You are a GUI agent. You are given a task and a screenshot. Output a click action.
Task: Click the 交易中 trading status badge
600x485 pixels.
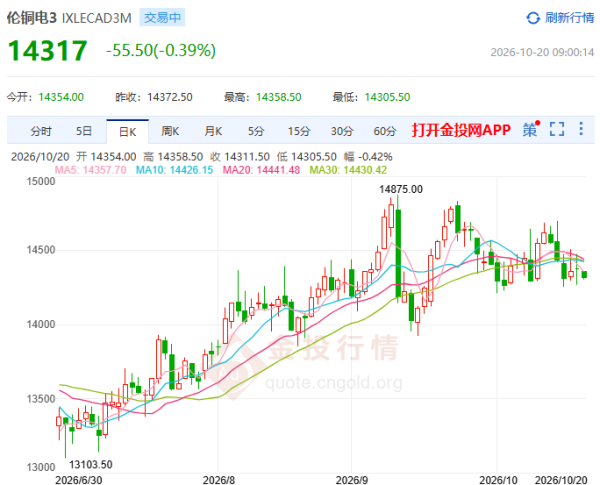[x=162, y=18]
